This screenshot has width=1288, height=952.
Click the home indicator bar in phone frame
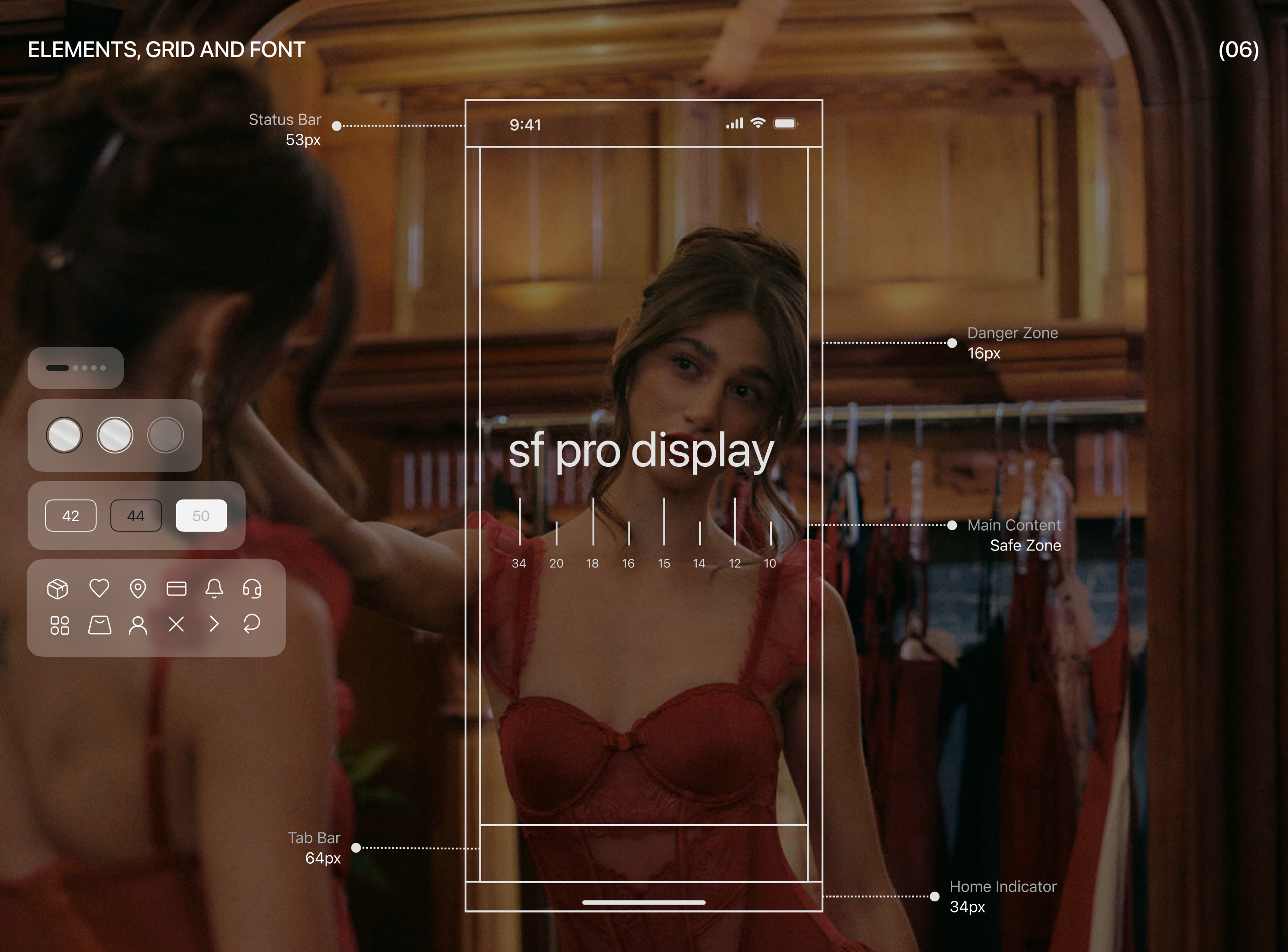tap(644, 902)
